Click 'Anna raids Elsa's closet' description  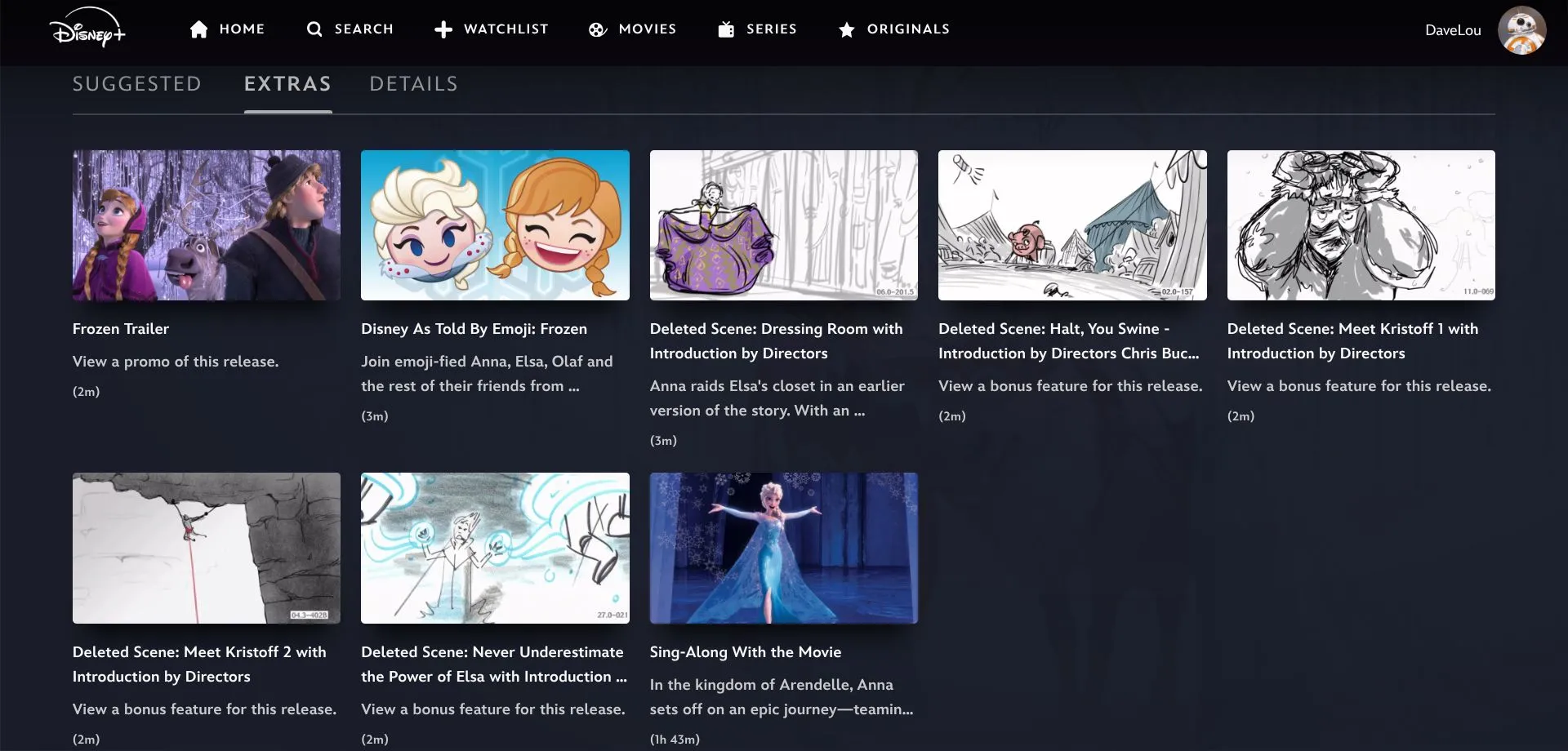coord(777,398)
